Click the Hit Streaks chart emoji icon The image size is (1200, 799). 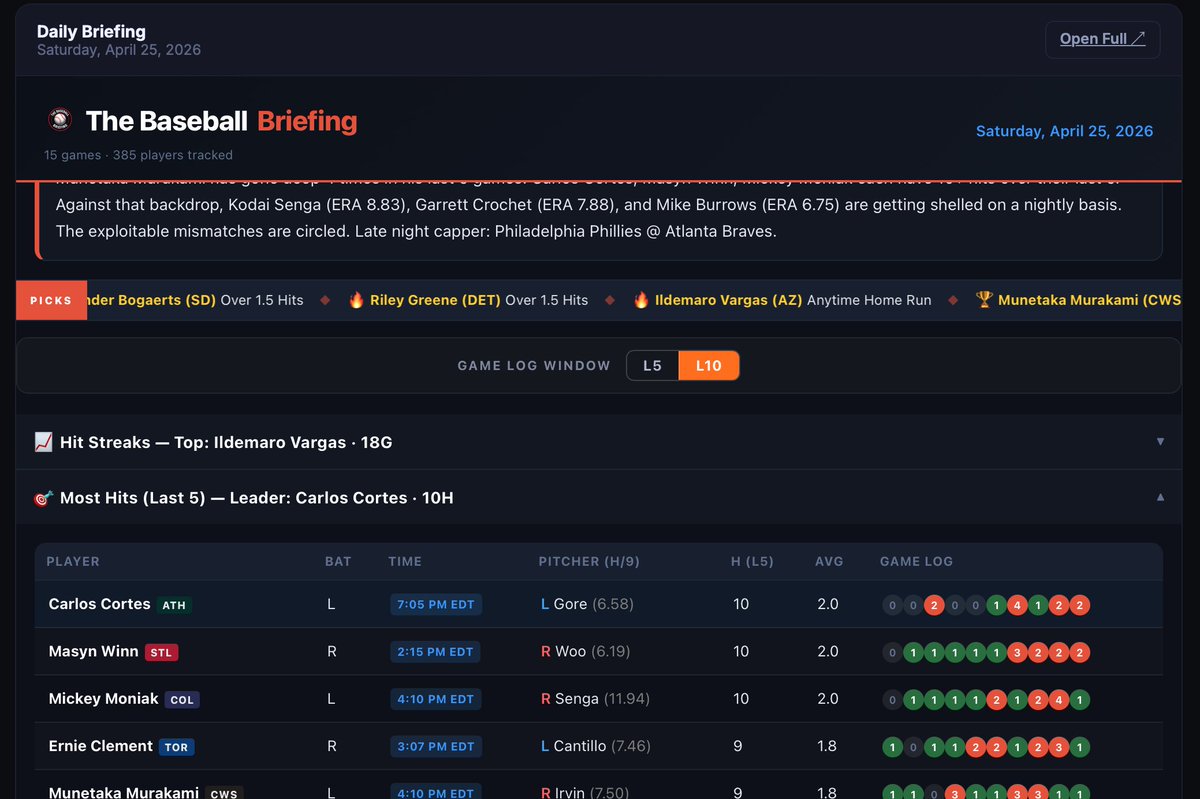pyautogui.click(x=43, y=442)
